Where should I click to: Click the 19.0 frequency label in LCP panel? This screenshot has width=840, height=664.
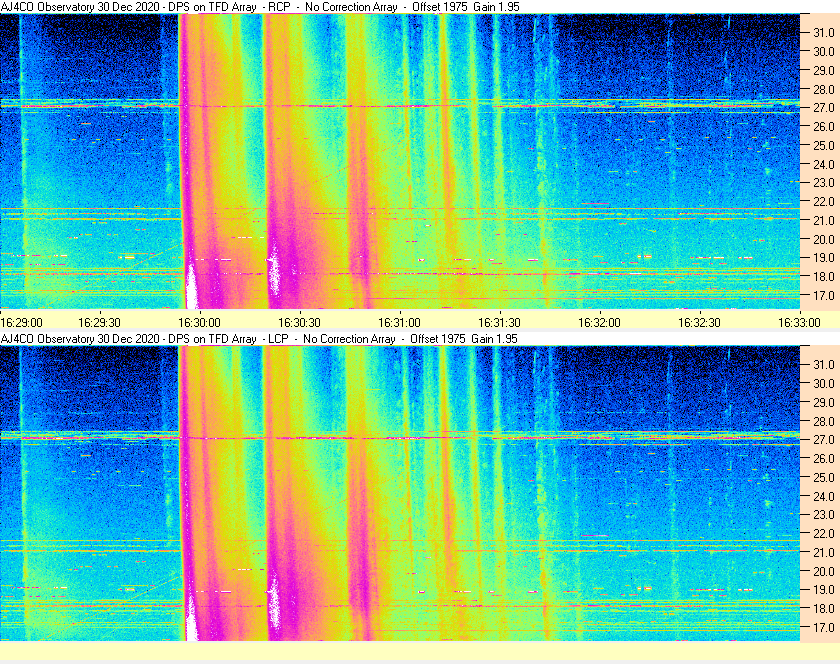[x=824, y=590]
